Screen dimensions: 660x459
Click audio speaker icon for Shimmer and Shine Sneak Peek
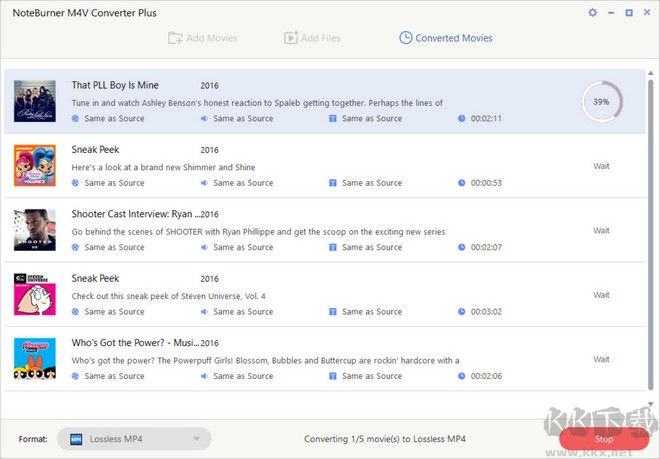(204, 183)
